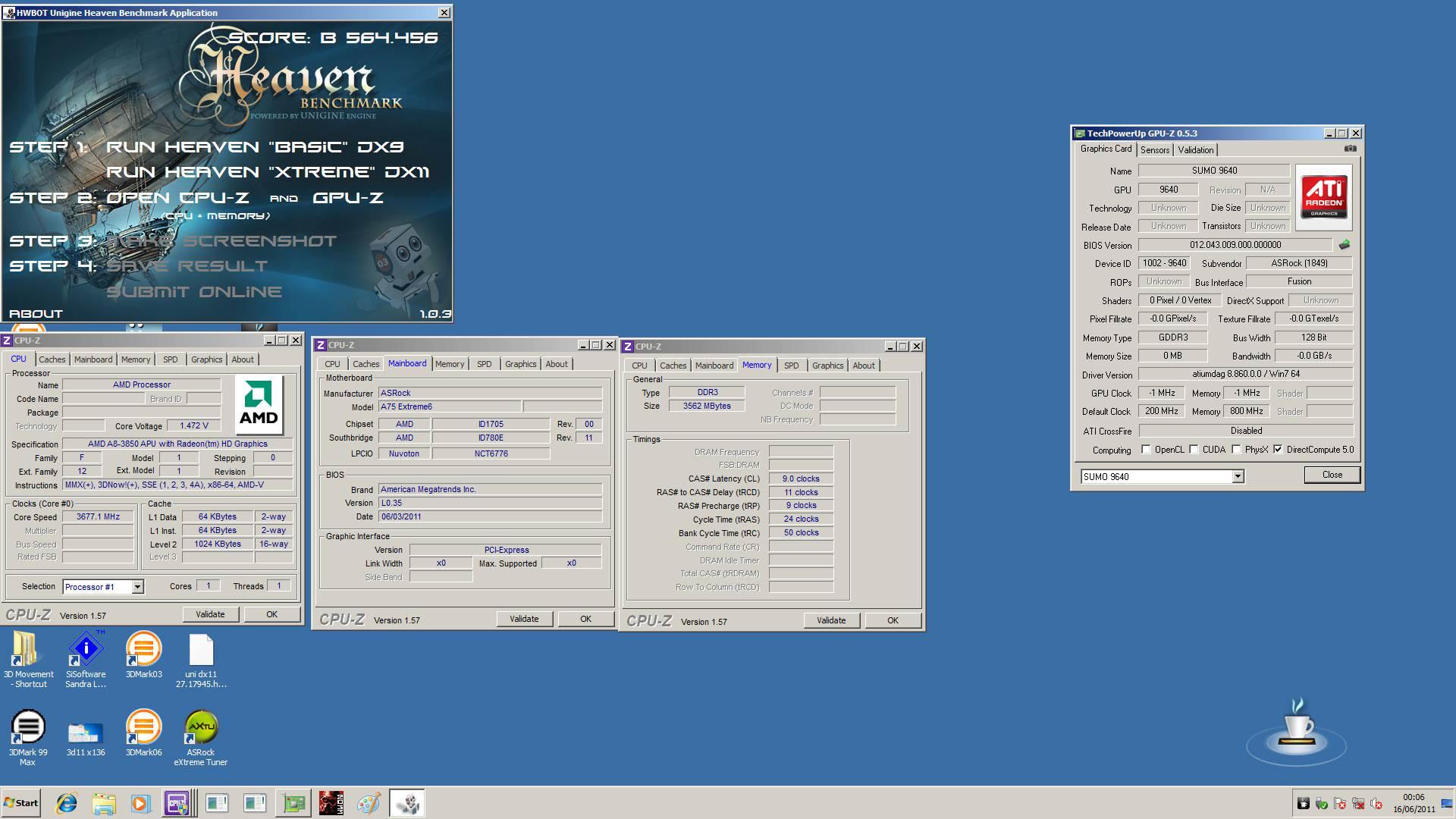Launch SiSoftware Sandra Lite desktop icon
The height and width of the screenshot is (819, 1456).
click(x=86, y=658)
